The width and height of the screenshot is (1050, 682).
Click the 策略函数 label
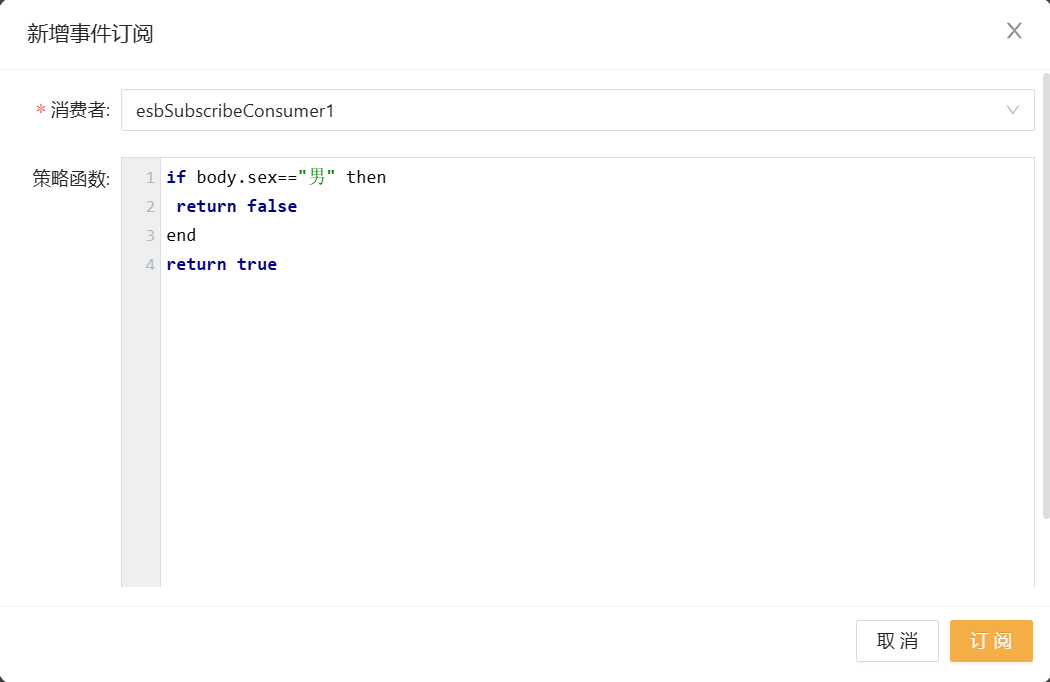pyautogui.click(x=71, y=178)
